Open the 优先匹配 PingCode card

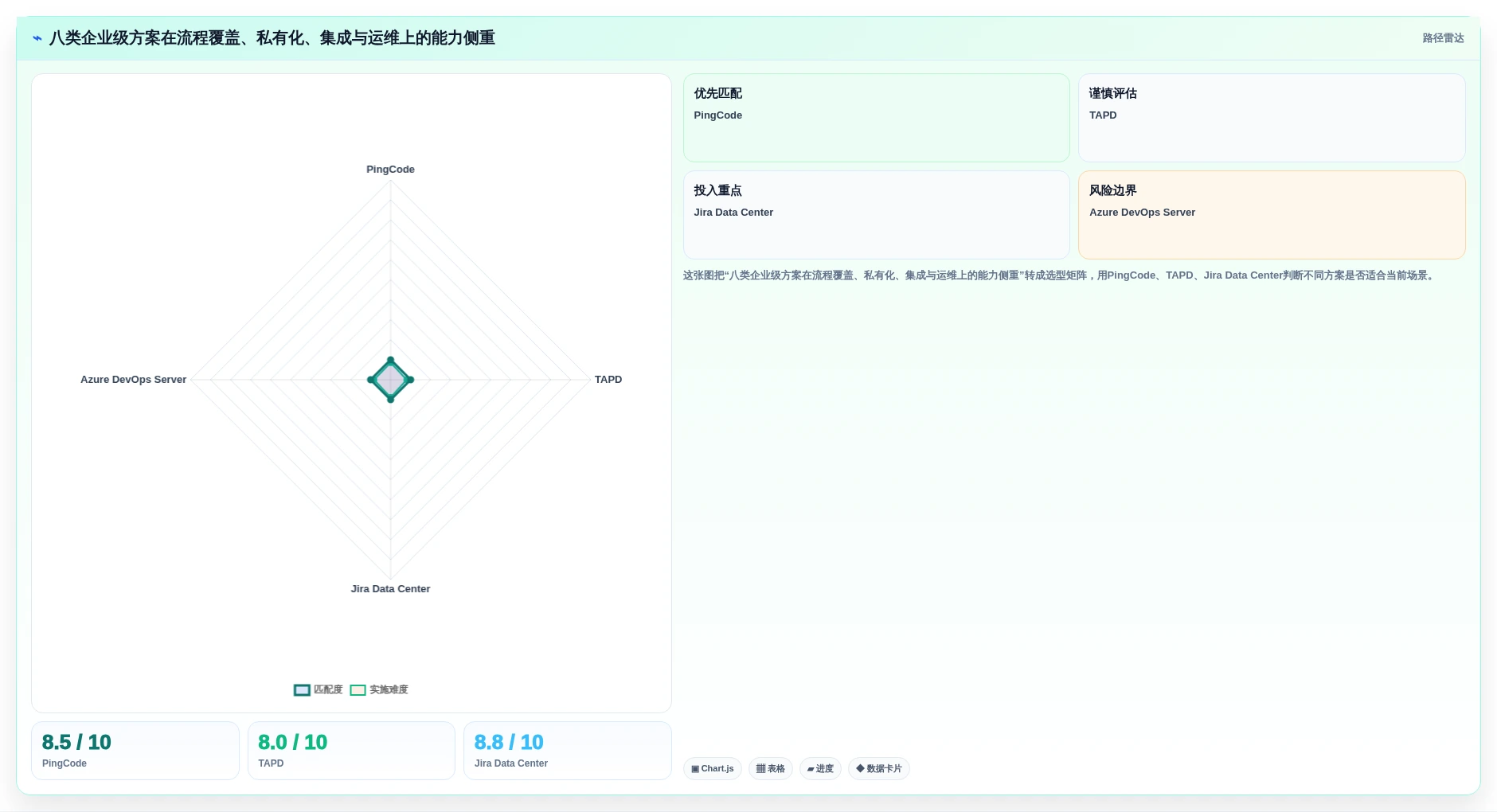click(x=876, y=118)
